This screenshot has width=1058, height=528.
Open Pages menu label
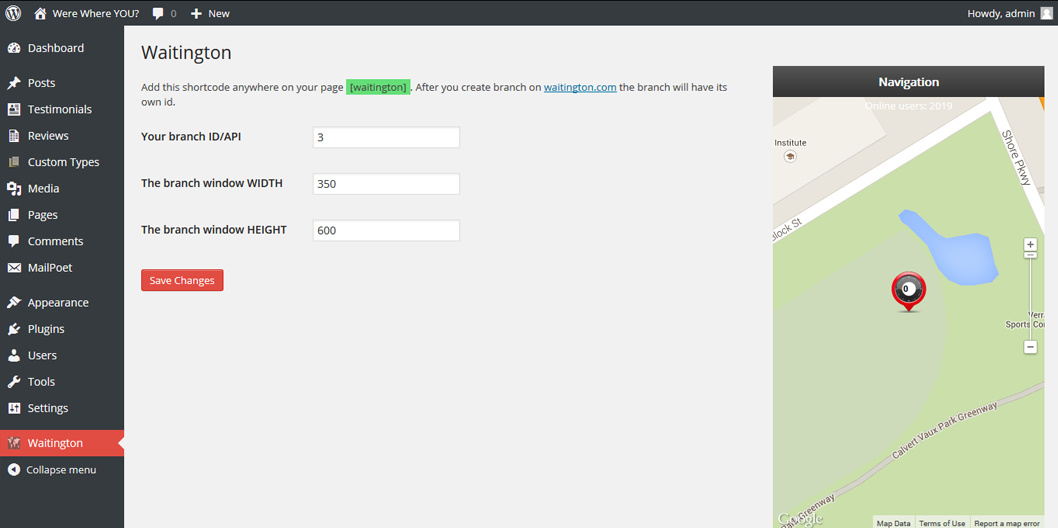point(43,215)
